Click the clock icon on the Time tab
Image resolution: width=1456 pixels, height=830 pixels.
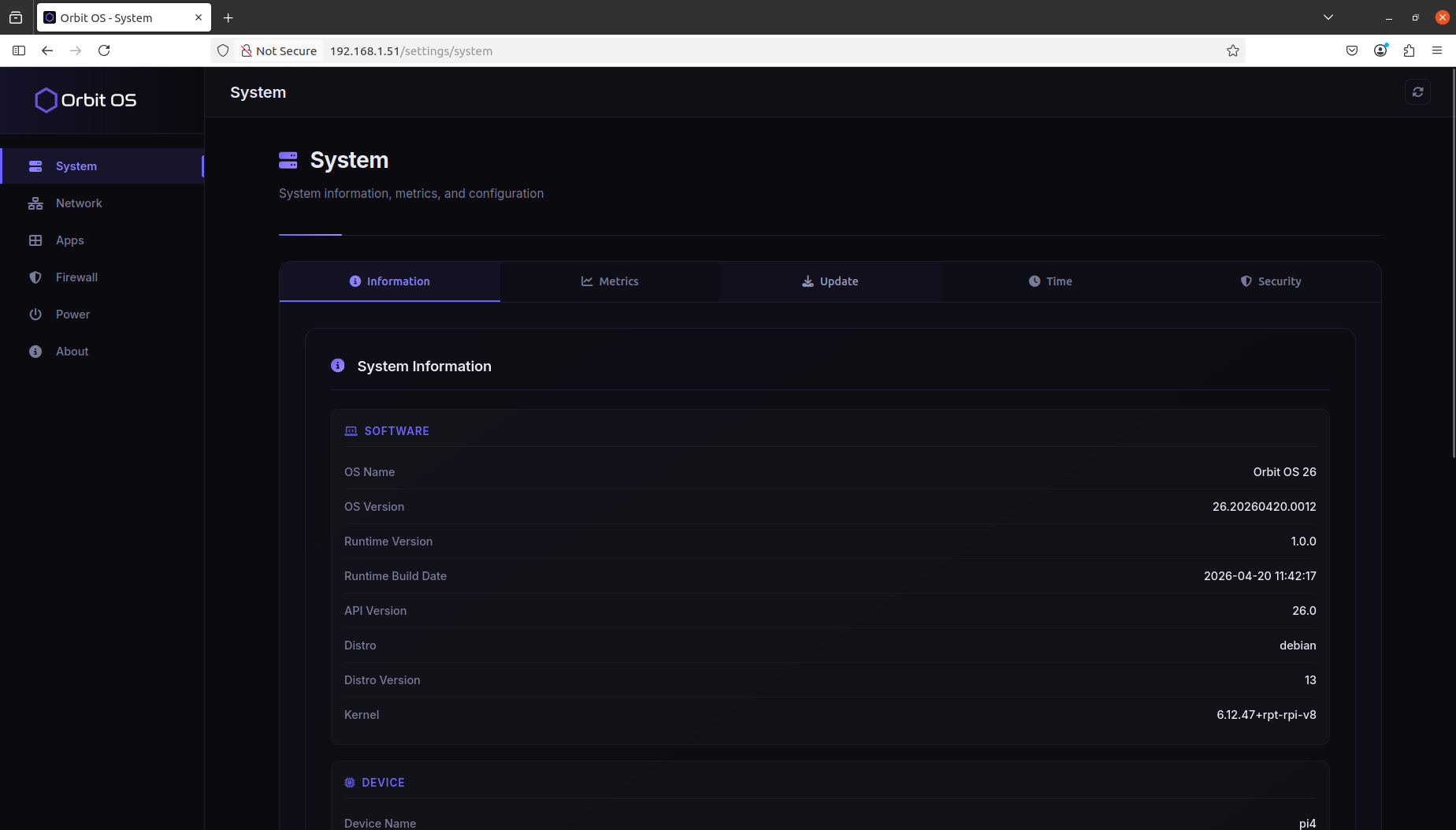pos(1034,281)
